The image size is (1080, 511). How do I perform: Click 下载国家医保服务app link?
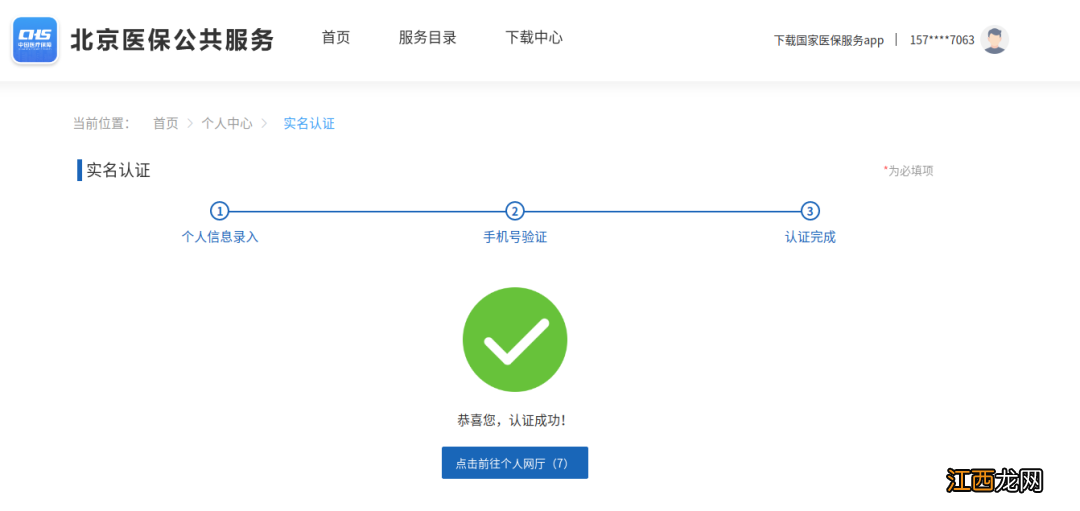click(x=829, y=40)
